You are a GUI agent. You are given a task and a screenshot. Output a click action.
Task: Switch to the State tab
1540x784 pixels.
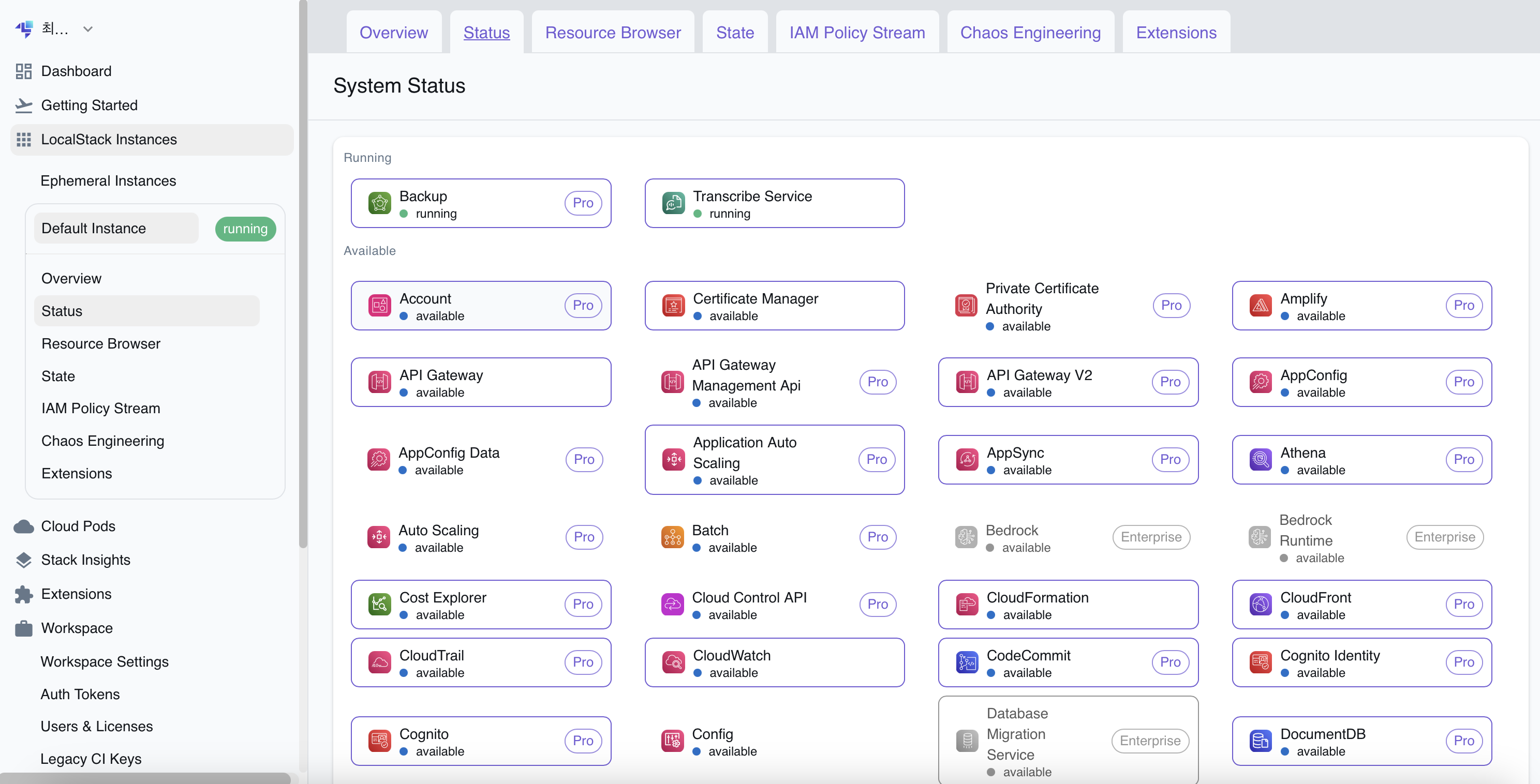point(735,32)
